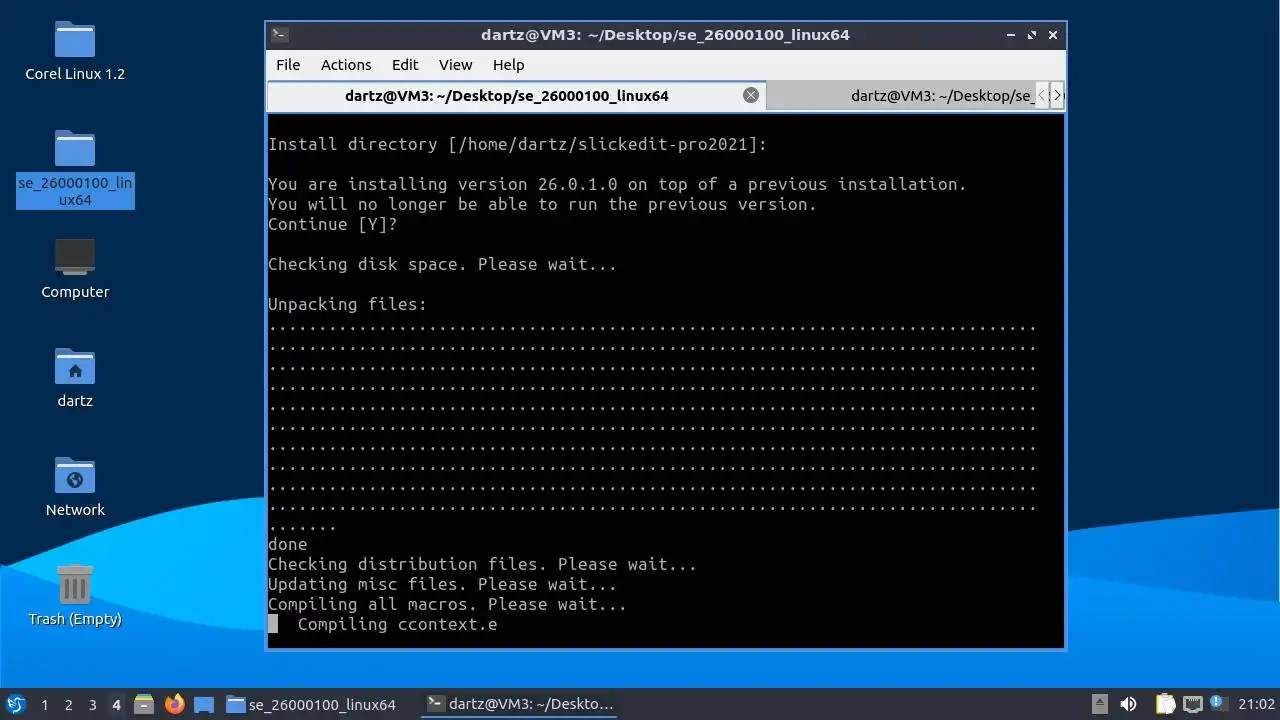Open the Help menu
The height and width of the screenshot is (720, 1280).
[508, 64]
